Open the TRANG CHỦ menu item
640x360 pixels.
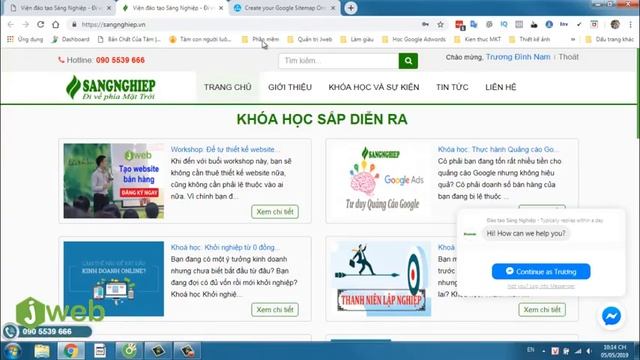pos(228,87)
